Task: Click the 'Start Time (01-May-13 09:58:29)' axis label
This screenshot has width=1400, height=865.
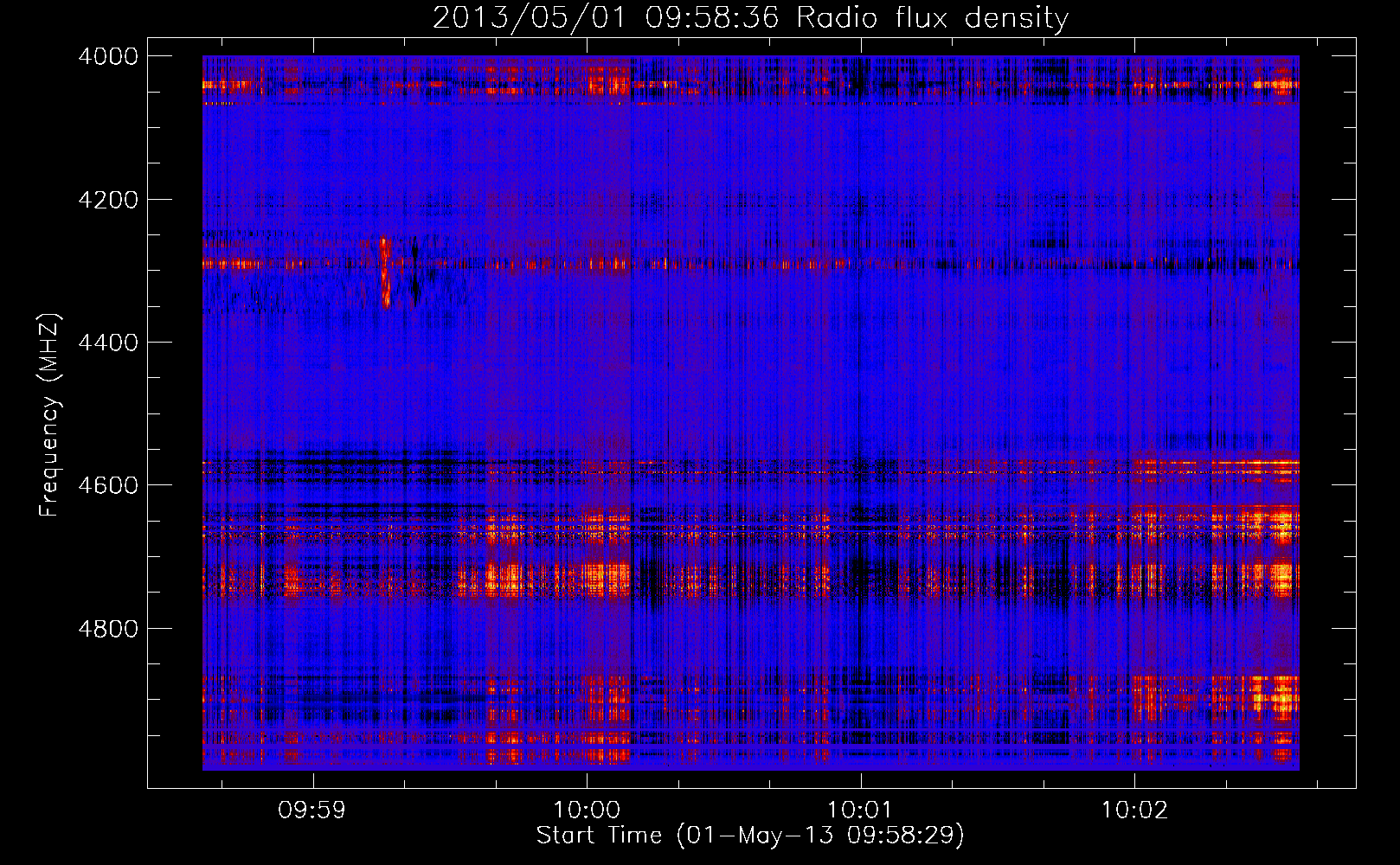Action: tap(750, 836)
